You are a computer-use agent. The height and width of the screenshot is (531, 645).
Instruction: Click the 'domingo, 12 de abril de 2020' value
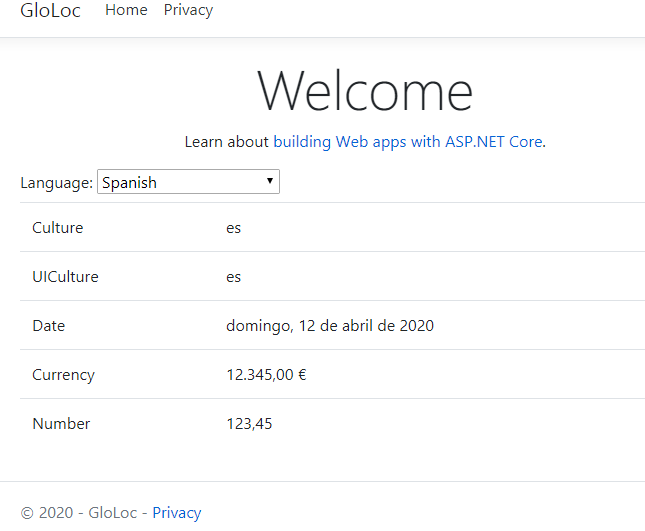coord(330,326)
